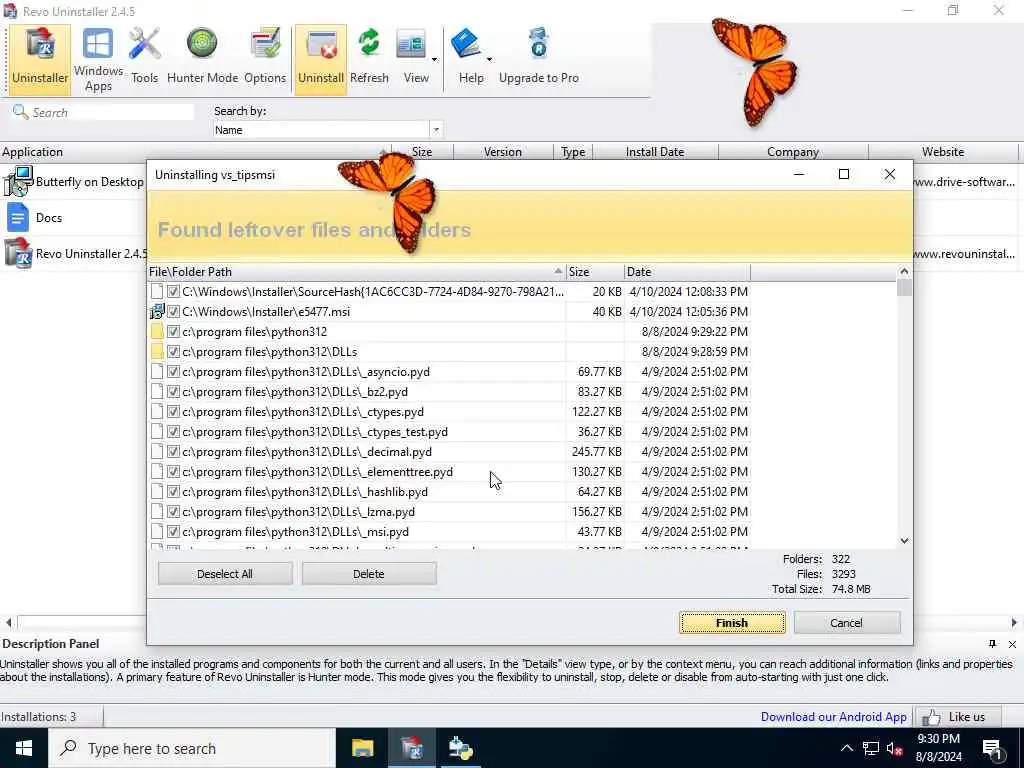This screenshot has height=768, width=1024.
Task: Uncheck the e5477.msi checkbox
Action: point(173,312)
